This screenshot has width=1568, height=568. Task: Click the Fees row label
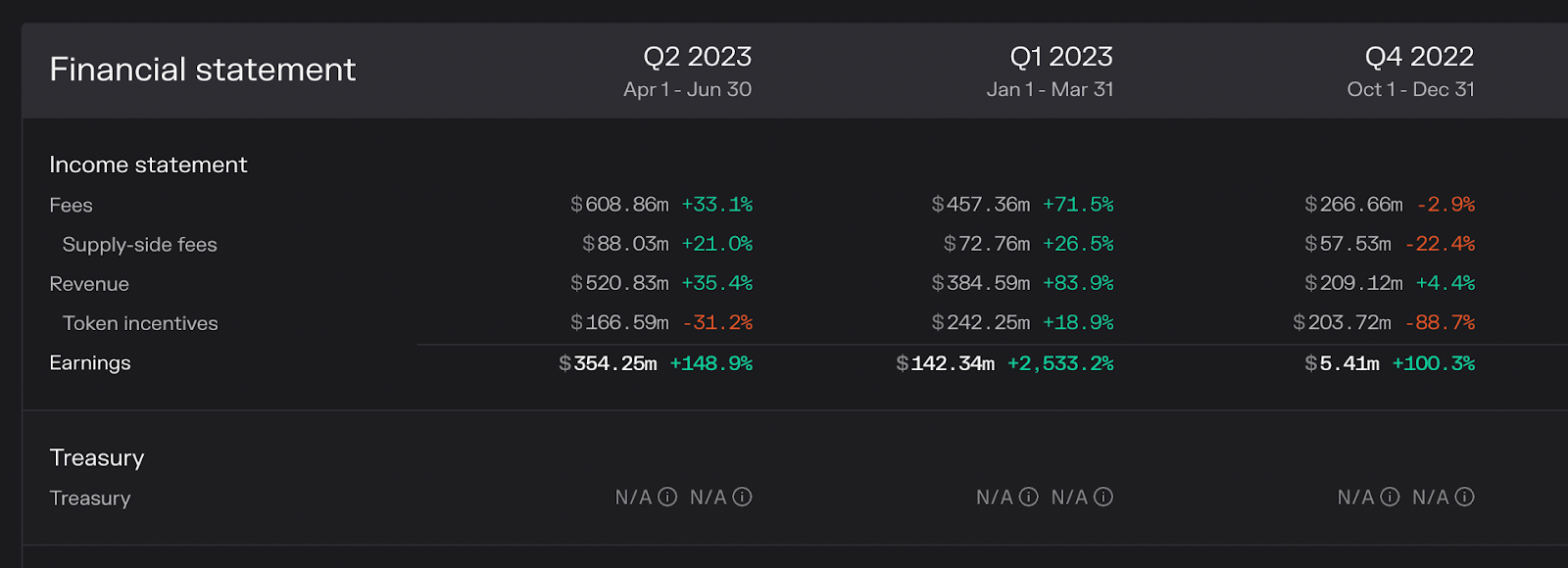(71, 206)
